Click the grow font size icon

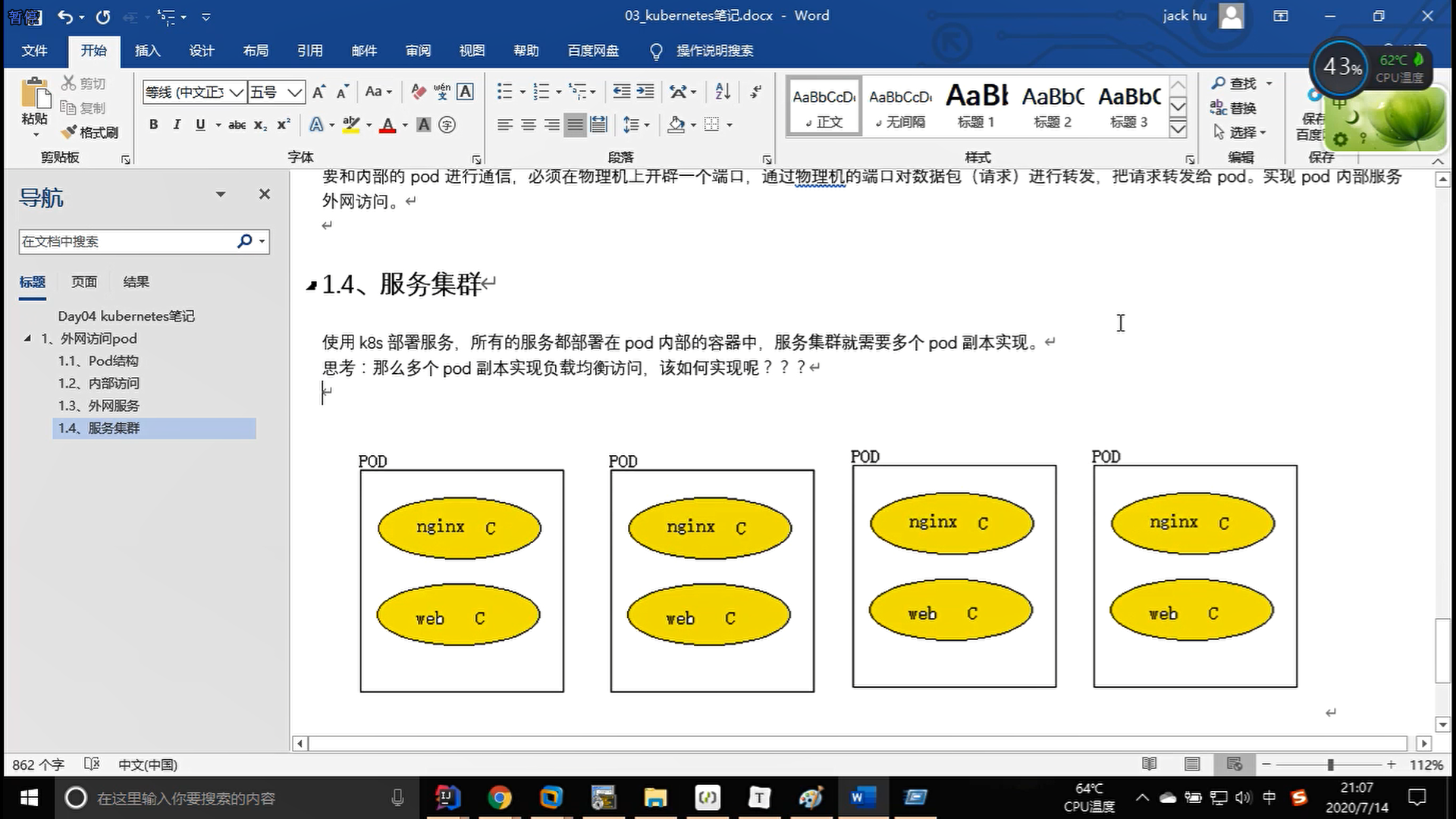pyautogui.click(x=319, y=92)
